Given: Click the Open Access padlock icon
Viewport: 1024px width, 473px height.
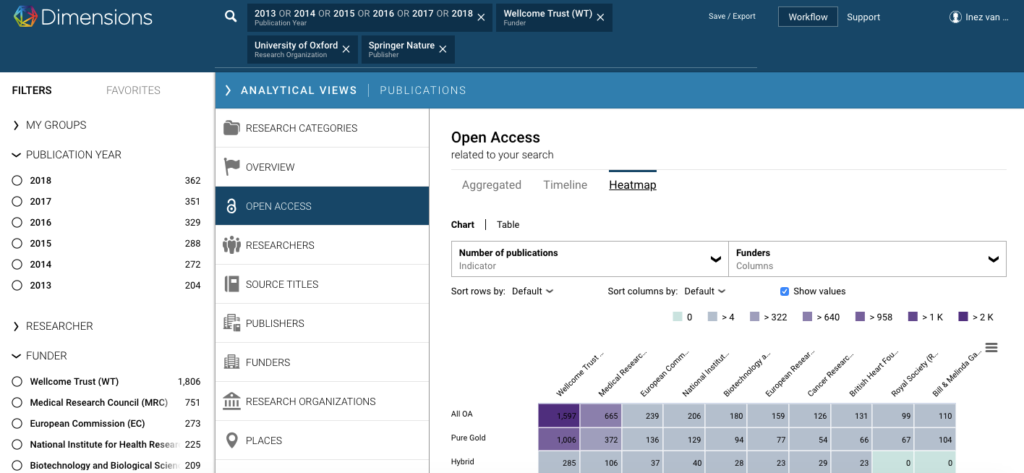Looking at the screenshot, I should pos(231,206).
